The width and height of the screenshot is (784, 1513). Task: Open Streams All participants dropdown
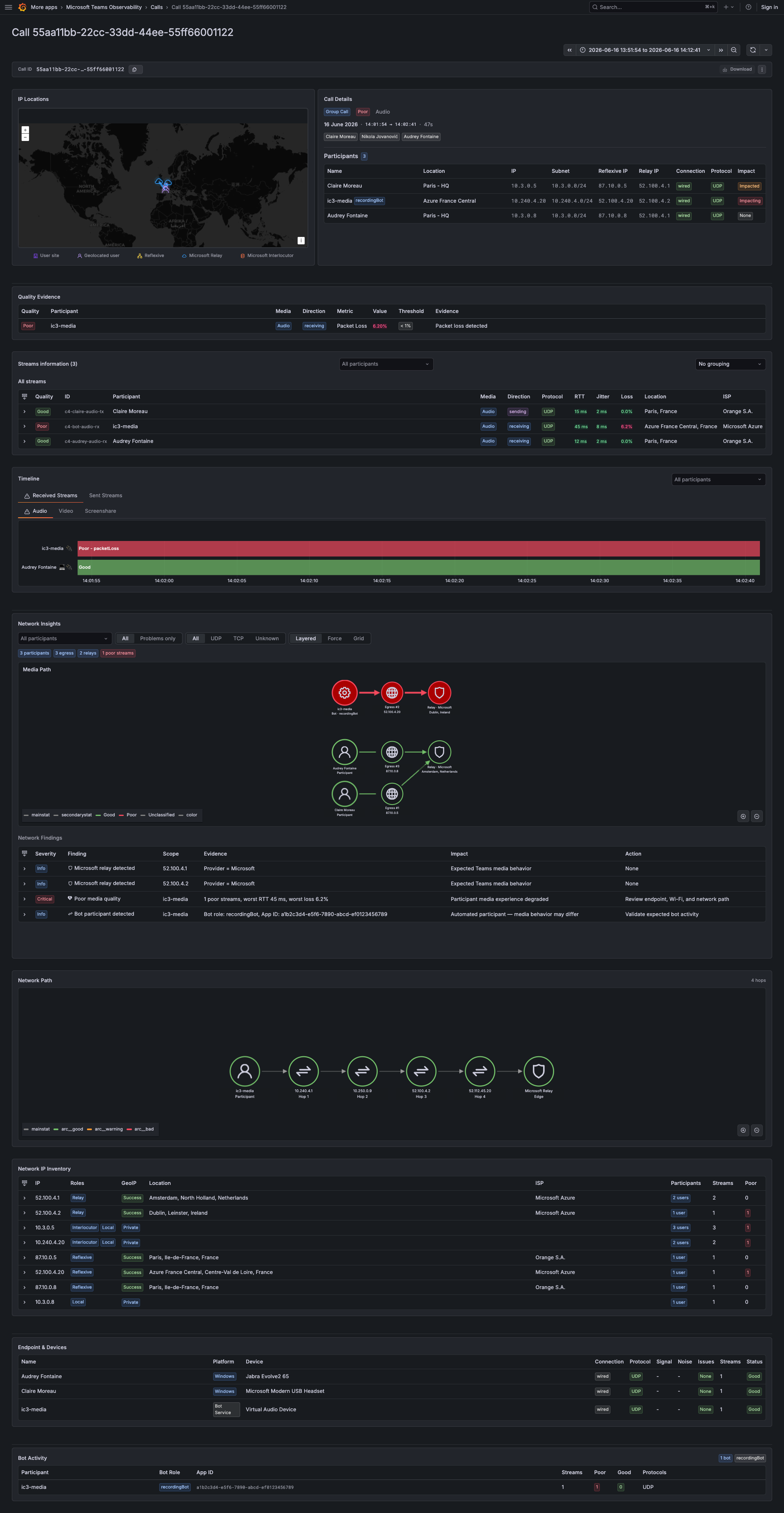[386, 364]
